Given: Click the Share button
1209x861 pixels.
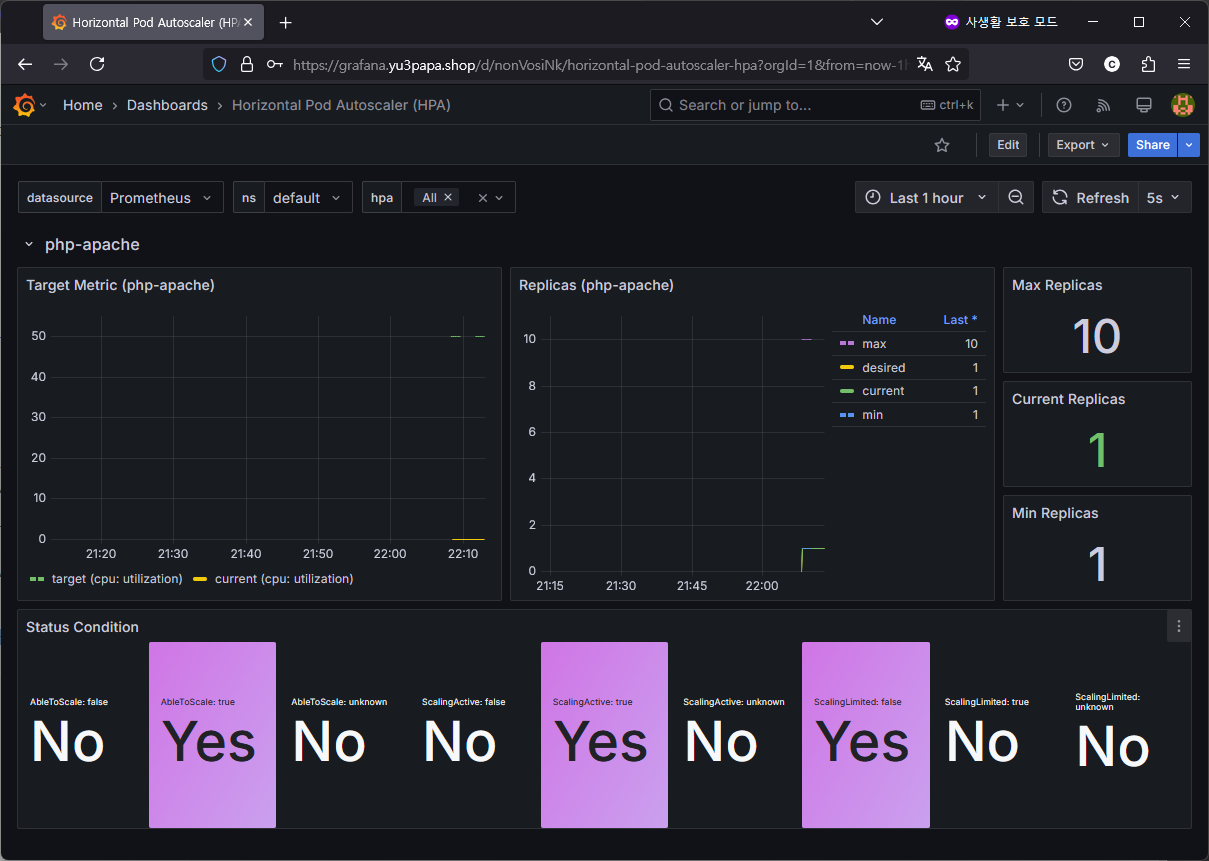Looking at the screenshot, I should (x=1152, y=145).
